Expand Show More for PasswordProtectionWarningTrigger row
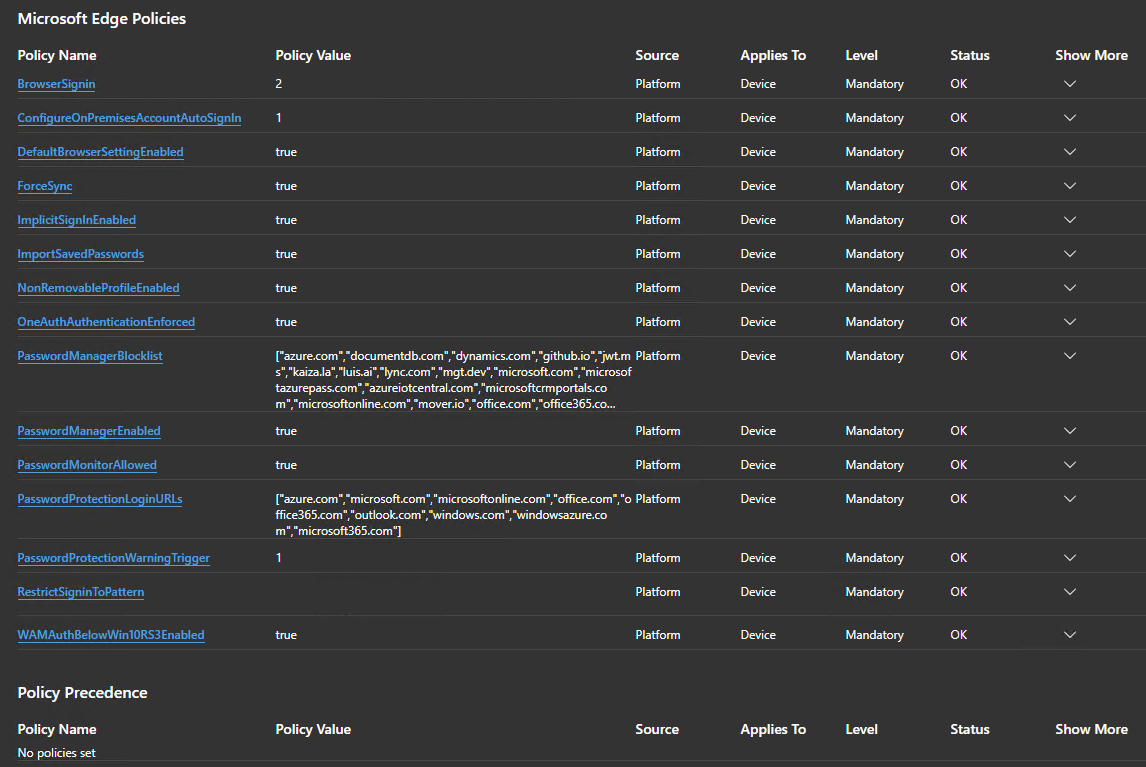Image resolution: width=1146 pixels, height=767 pixels. [x=1070, y=558]
